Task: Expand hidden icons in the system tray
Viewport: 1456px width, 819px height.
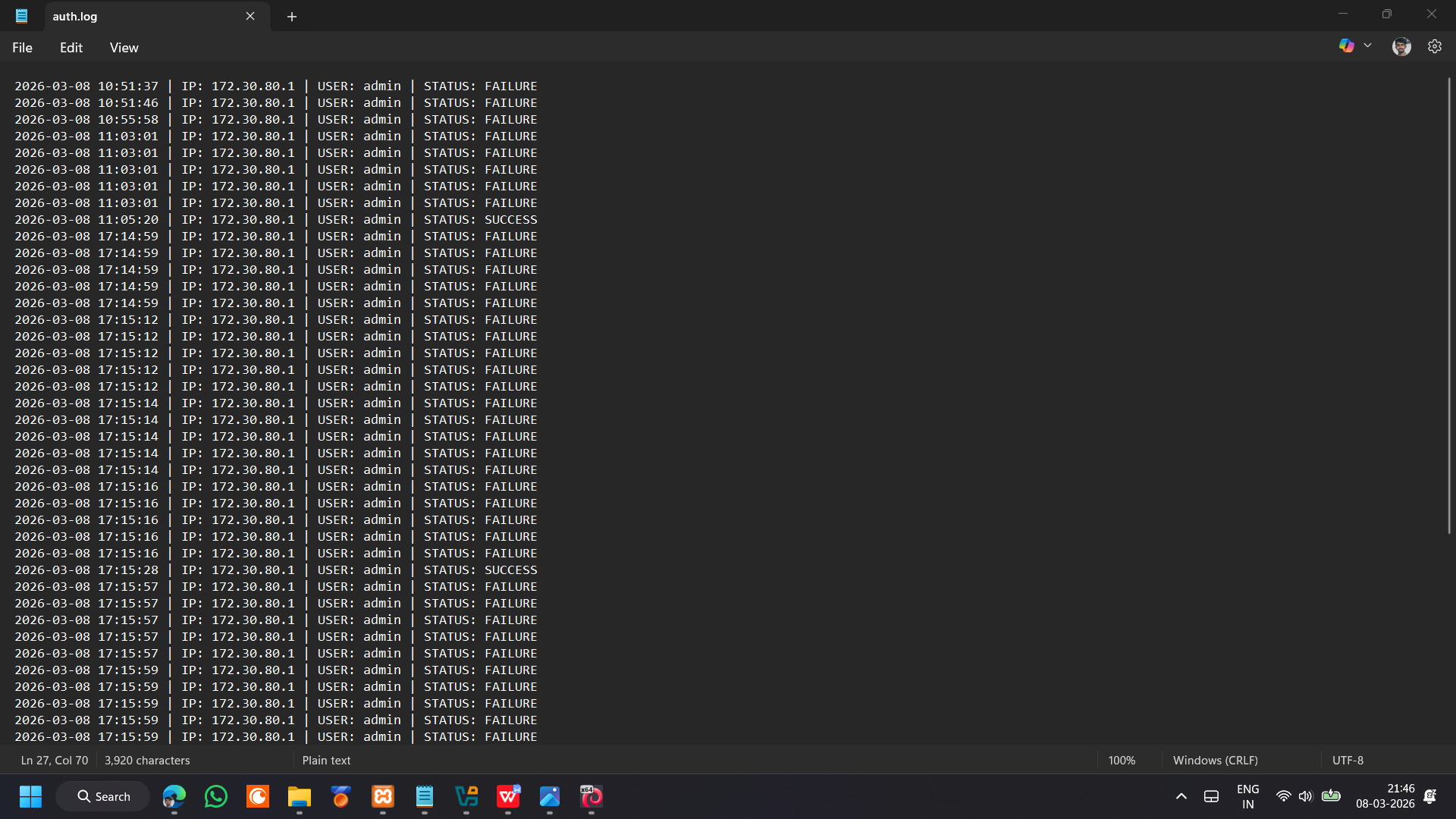Action: 1181,797
